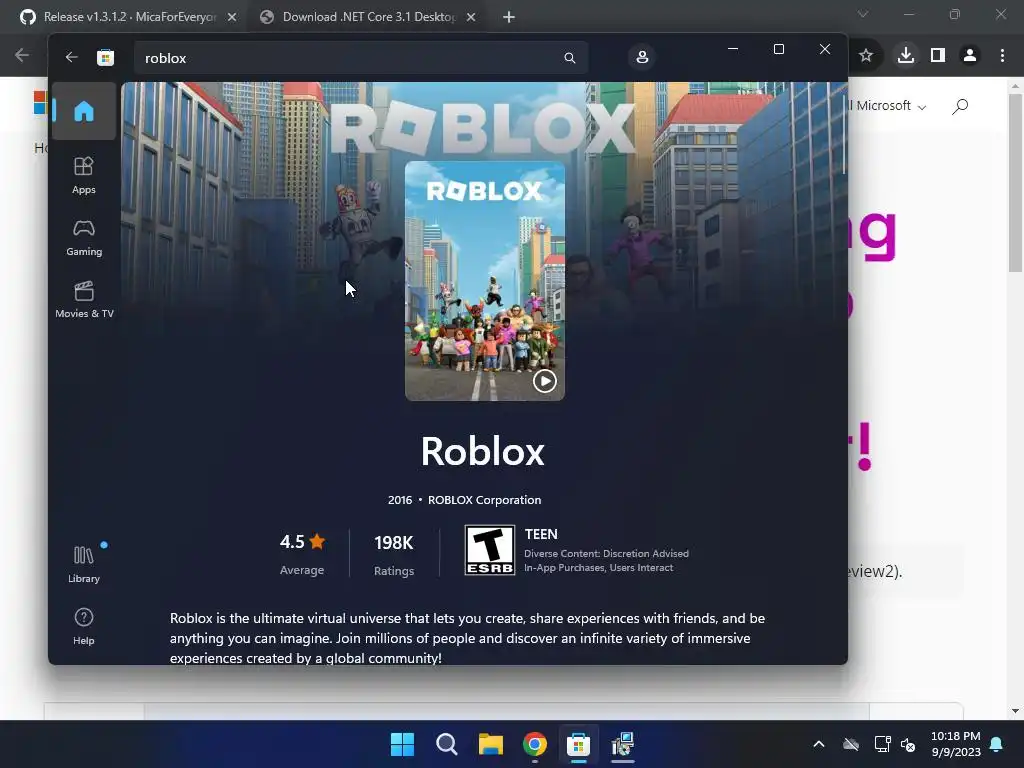The image size is (1024, 768).
Task: Open Windows Start menu
Action: pos(402,744)
